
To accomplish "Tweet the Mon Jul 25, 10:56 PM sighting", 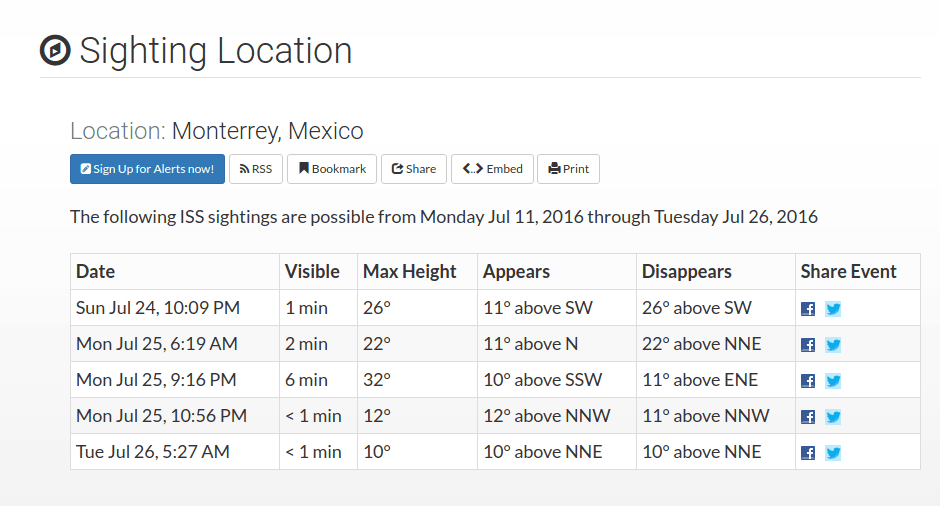I will 833,417.
